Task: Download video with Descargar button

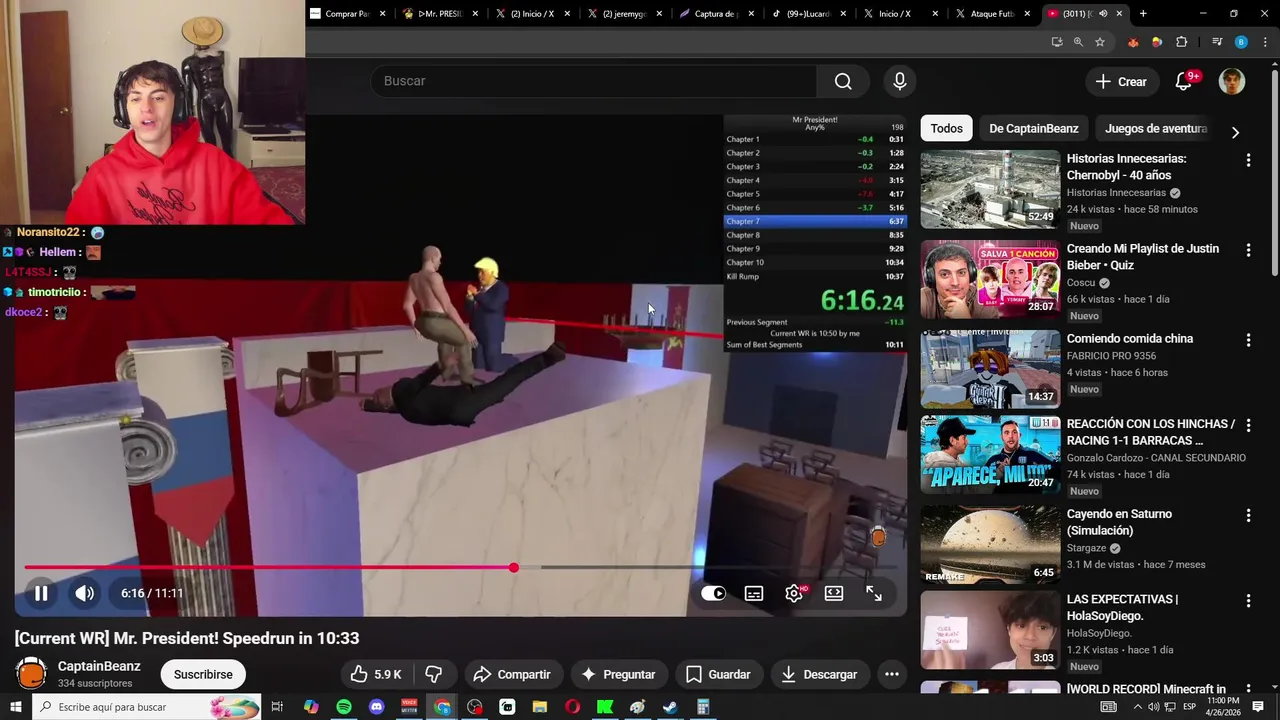Action: tap(819, 674)
